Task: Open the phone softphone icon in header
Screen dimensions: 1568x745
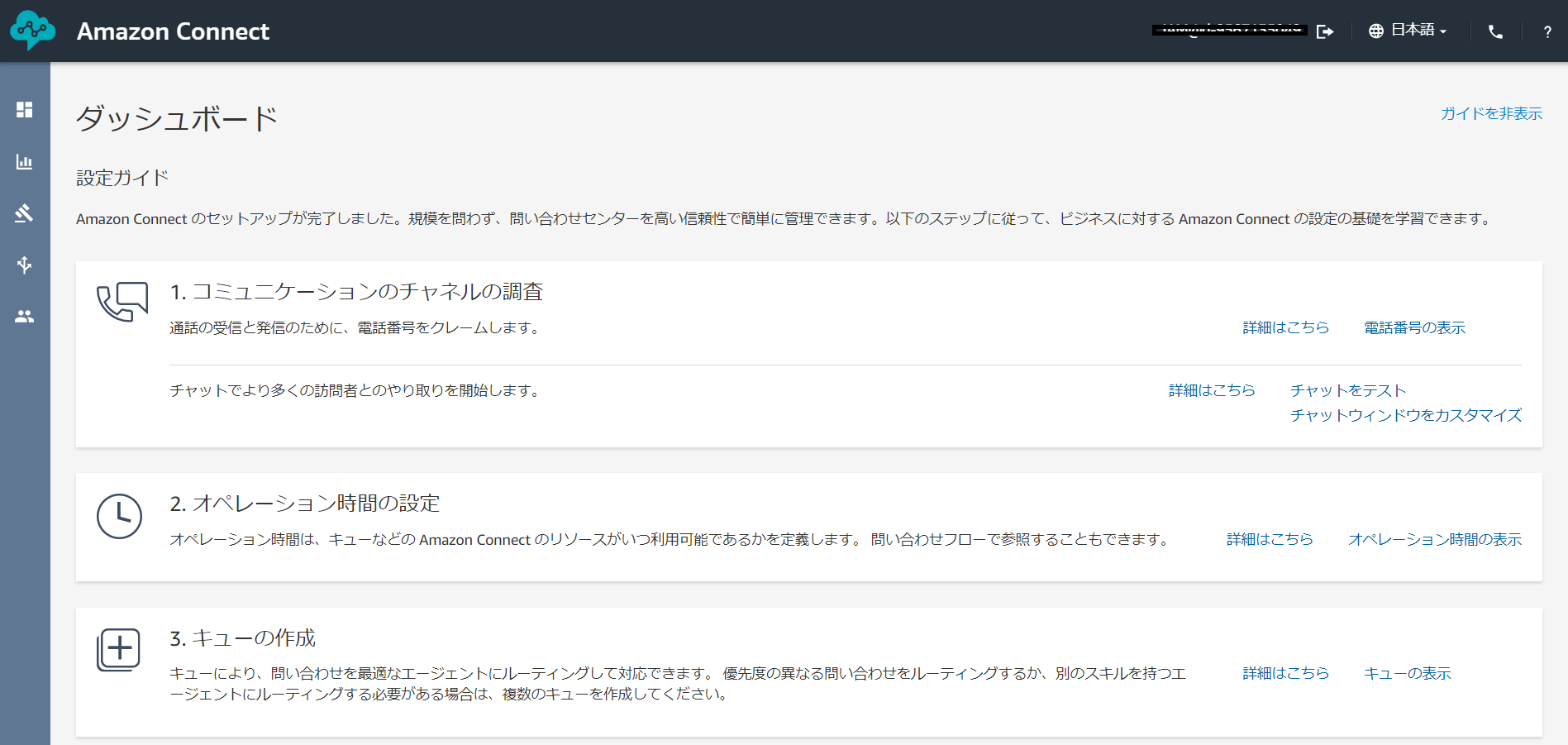Action: coord(1496,31)
